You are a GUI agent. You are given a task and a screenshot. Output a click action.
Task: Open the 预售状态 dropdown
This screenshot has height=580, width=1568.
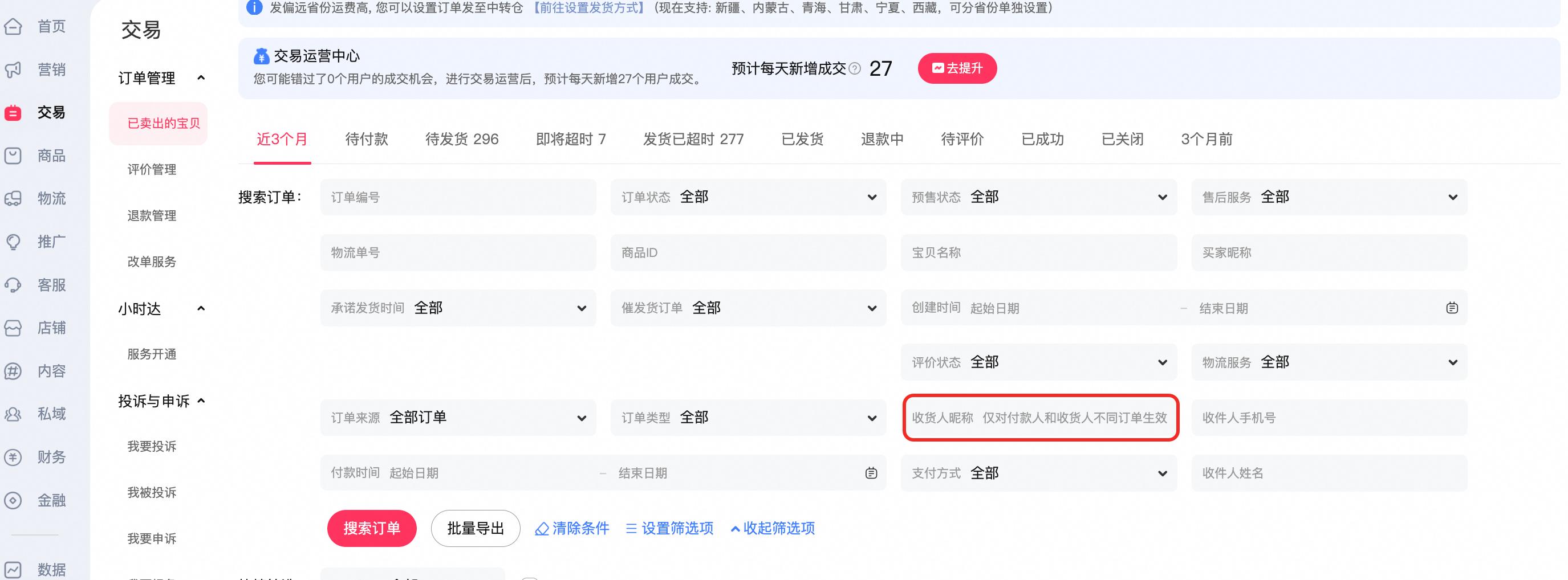point(1038,197)
